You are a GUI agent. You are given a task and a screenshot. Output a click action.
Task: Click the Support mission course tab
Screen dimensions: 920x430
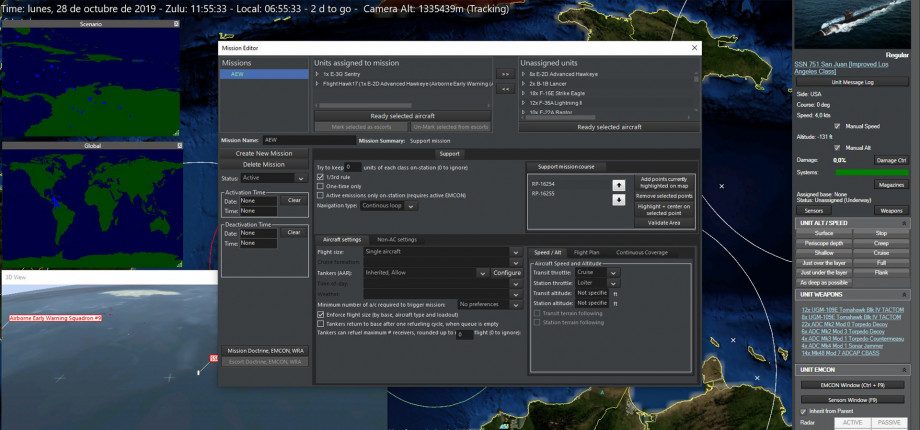pos(566,167)
